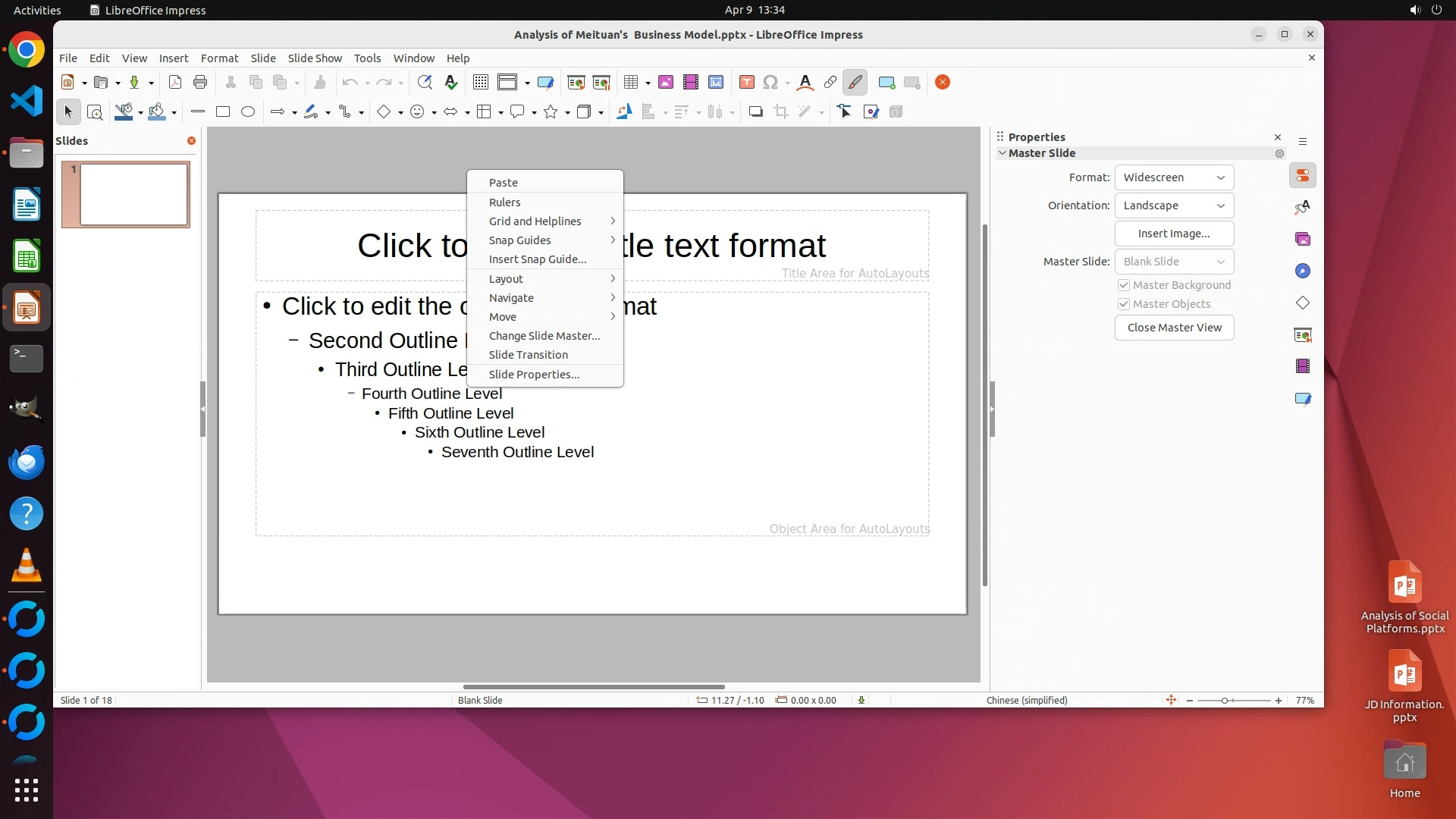
Task: Open the Orientation Landscape dropdown
Action: 1174,206
